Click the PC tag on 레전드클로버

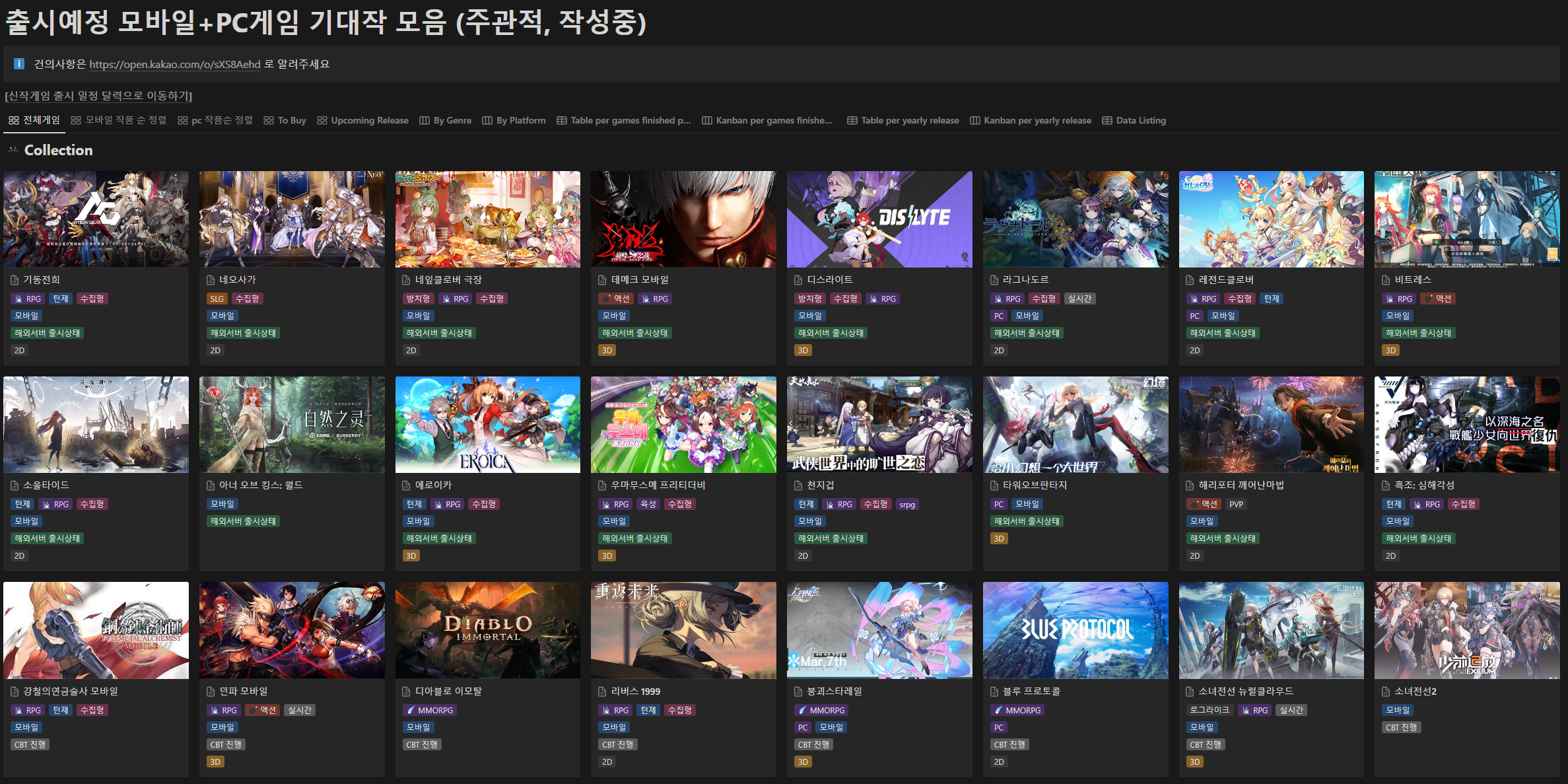click(1195, 316)
